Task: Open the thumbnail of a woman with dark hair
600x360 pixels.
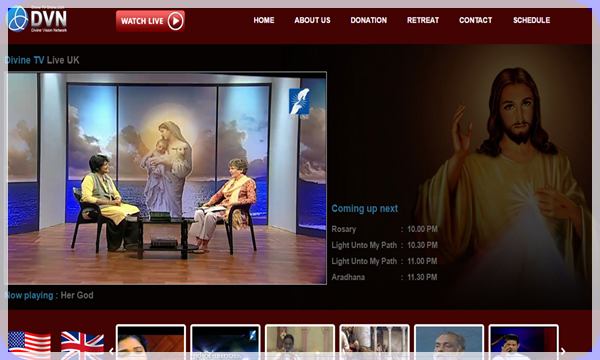Action: pos(151,342)
